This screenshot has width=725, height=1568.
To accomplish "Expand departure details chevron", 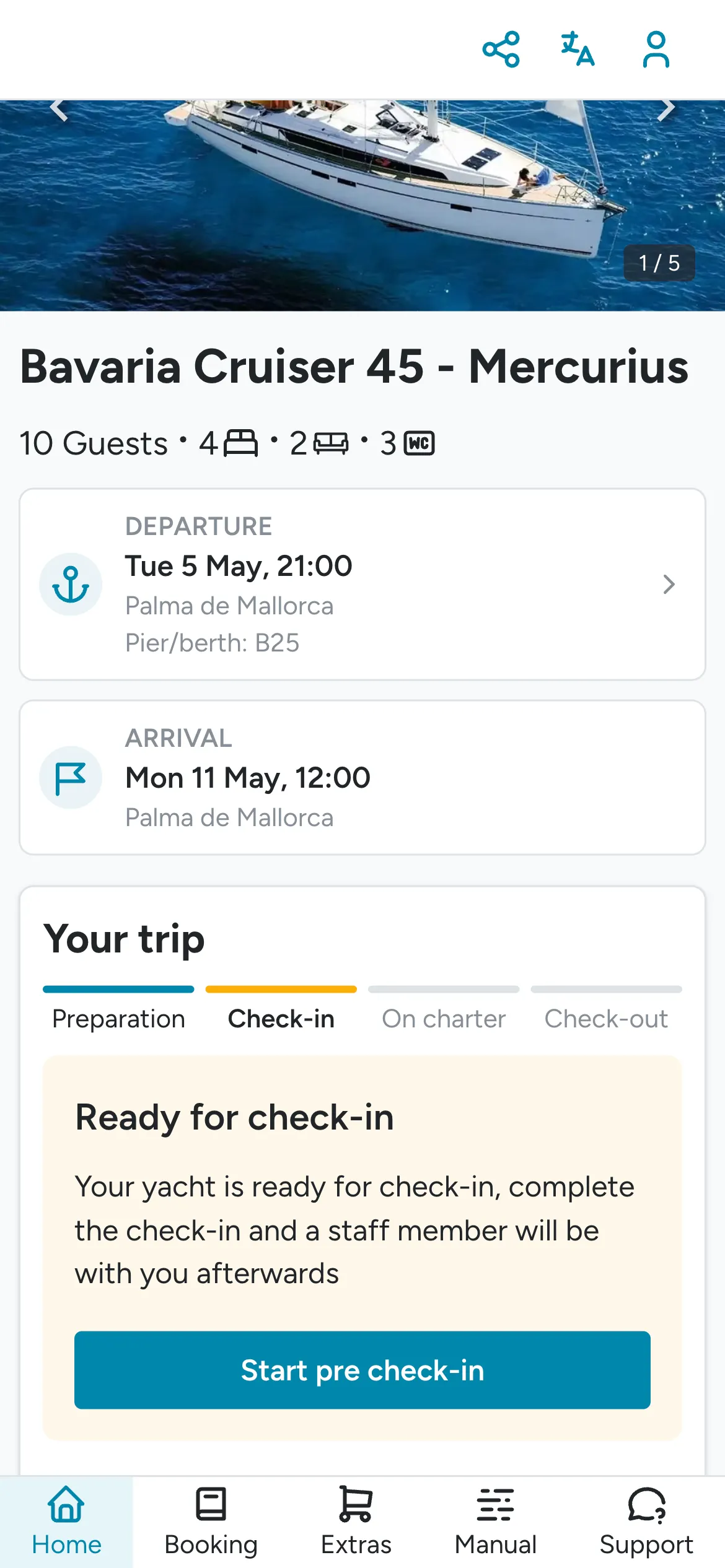I will point(669,584).
